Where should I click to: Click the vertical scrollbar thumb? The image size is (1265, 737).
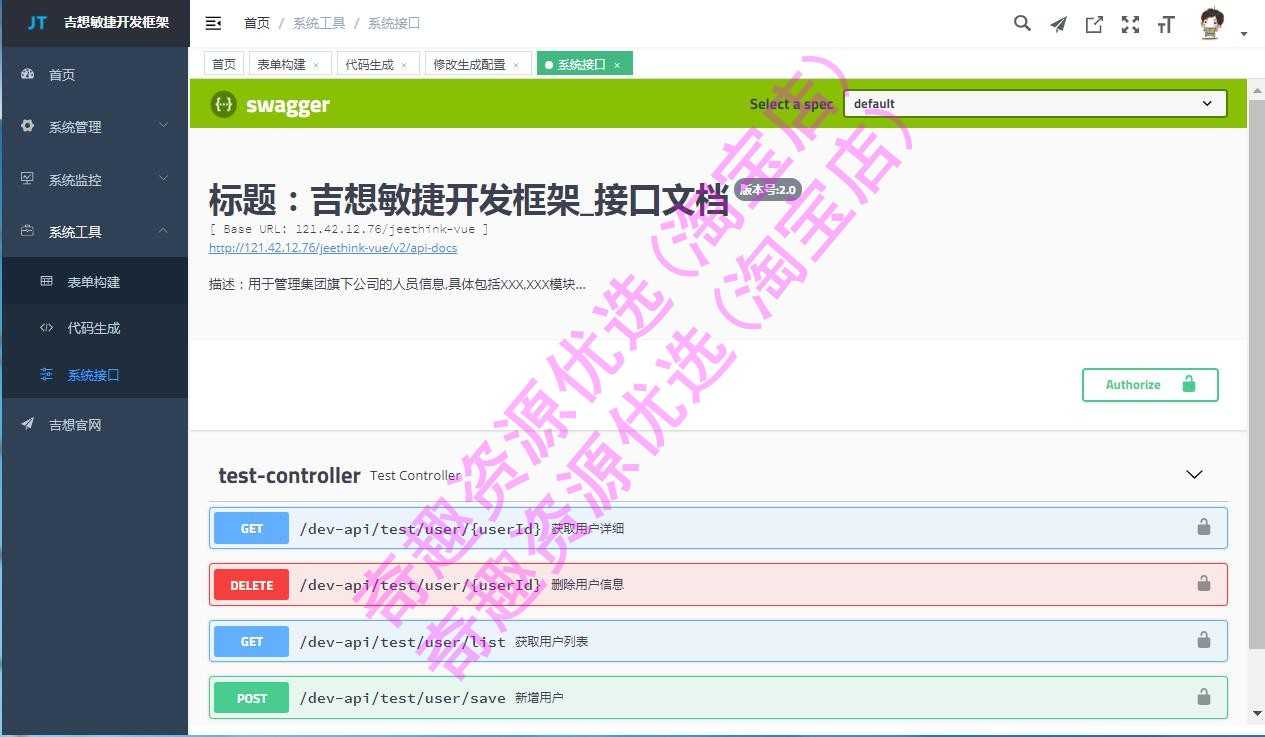[1257, 372]
